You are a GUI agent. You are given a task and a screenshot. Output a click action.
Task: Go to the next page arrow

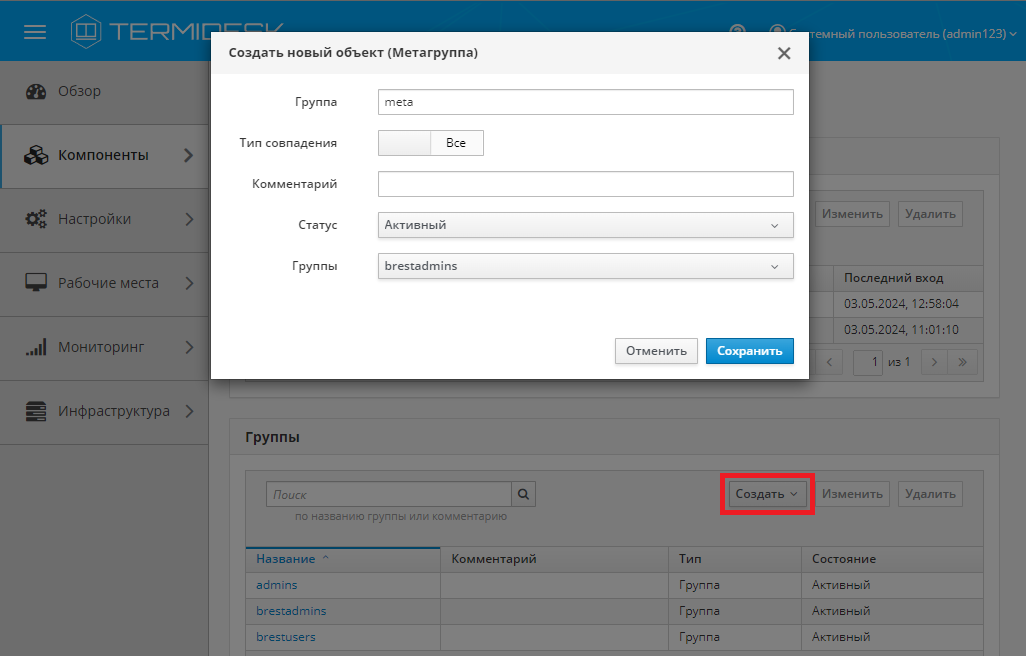pyautogui.click(x=934, y=362)
